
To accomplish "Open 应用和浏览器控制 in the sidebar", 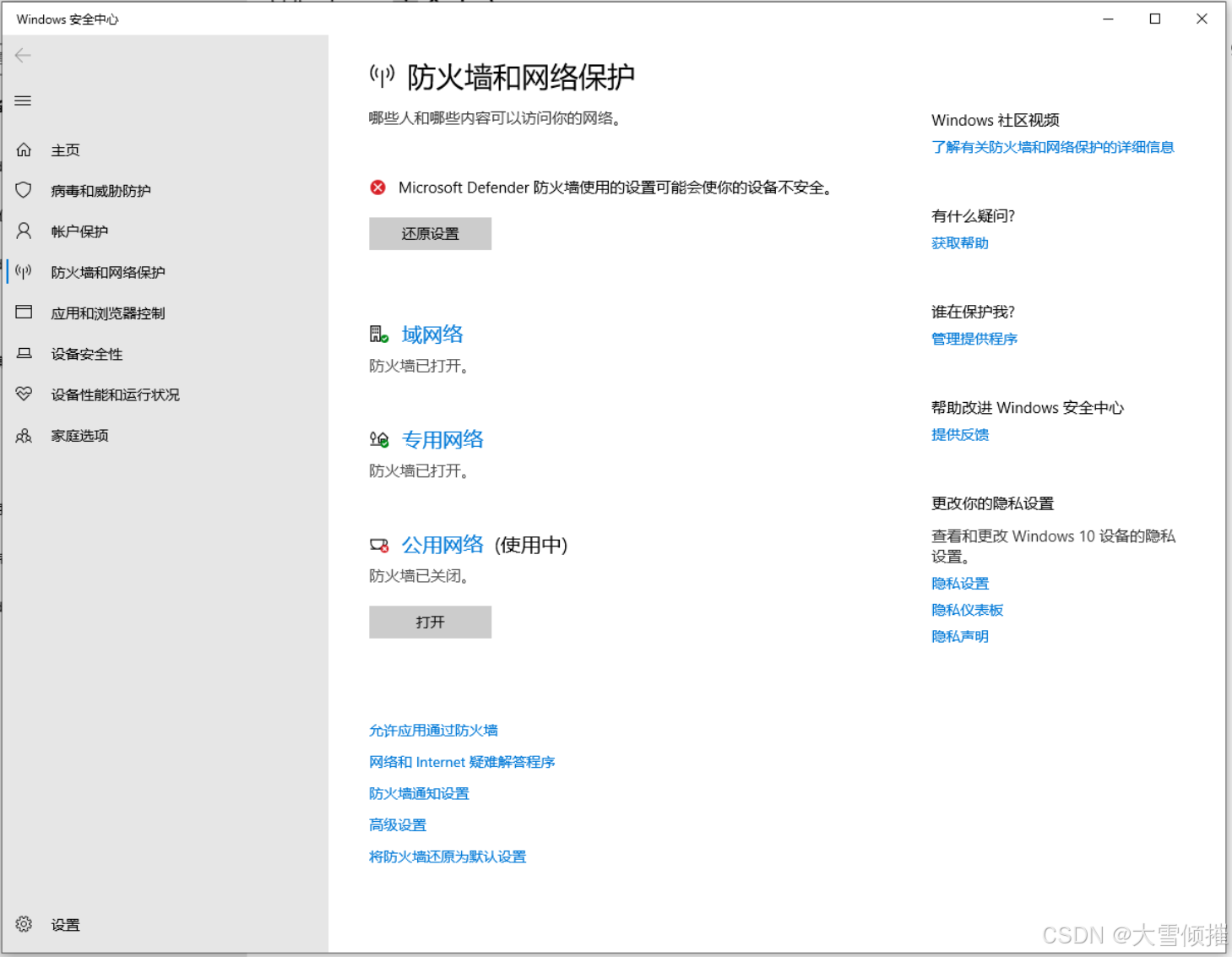I will (x=108, y=313).
